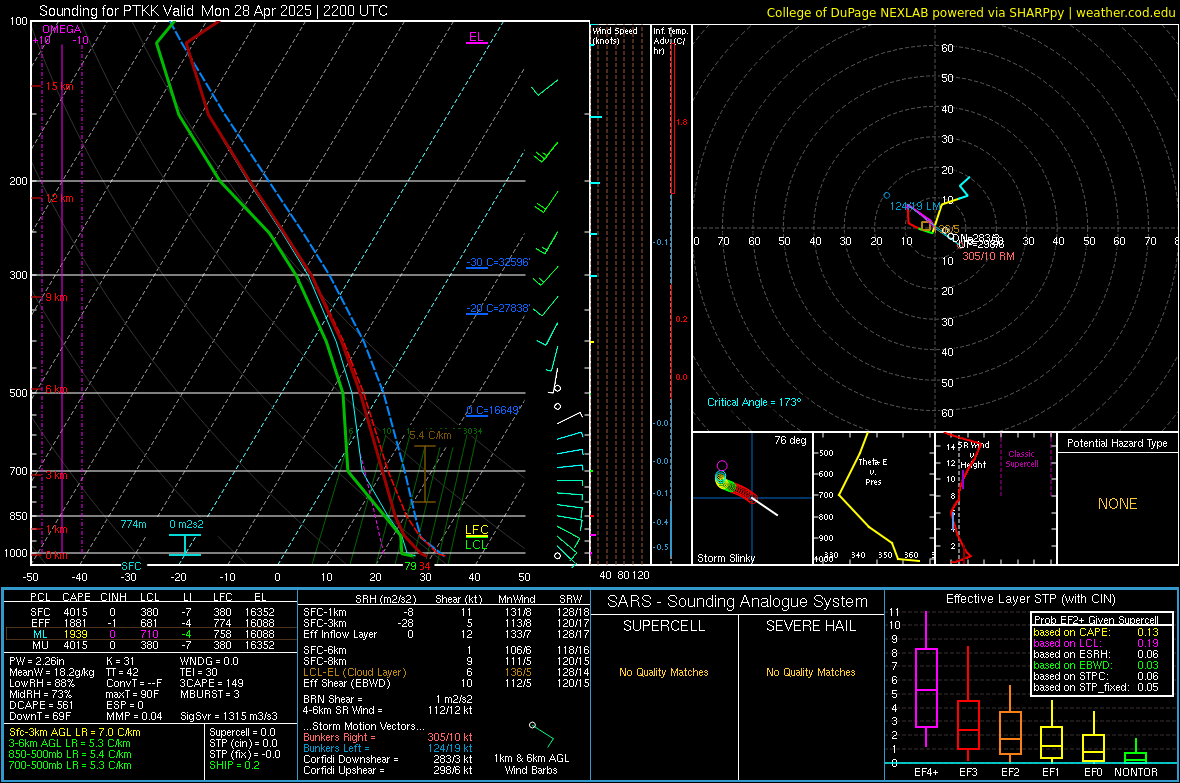This screenshot has height=783, width=1180.
Task: Click the orange EF2 box plot
Action: click(1010, 724)
